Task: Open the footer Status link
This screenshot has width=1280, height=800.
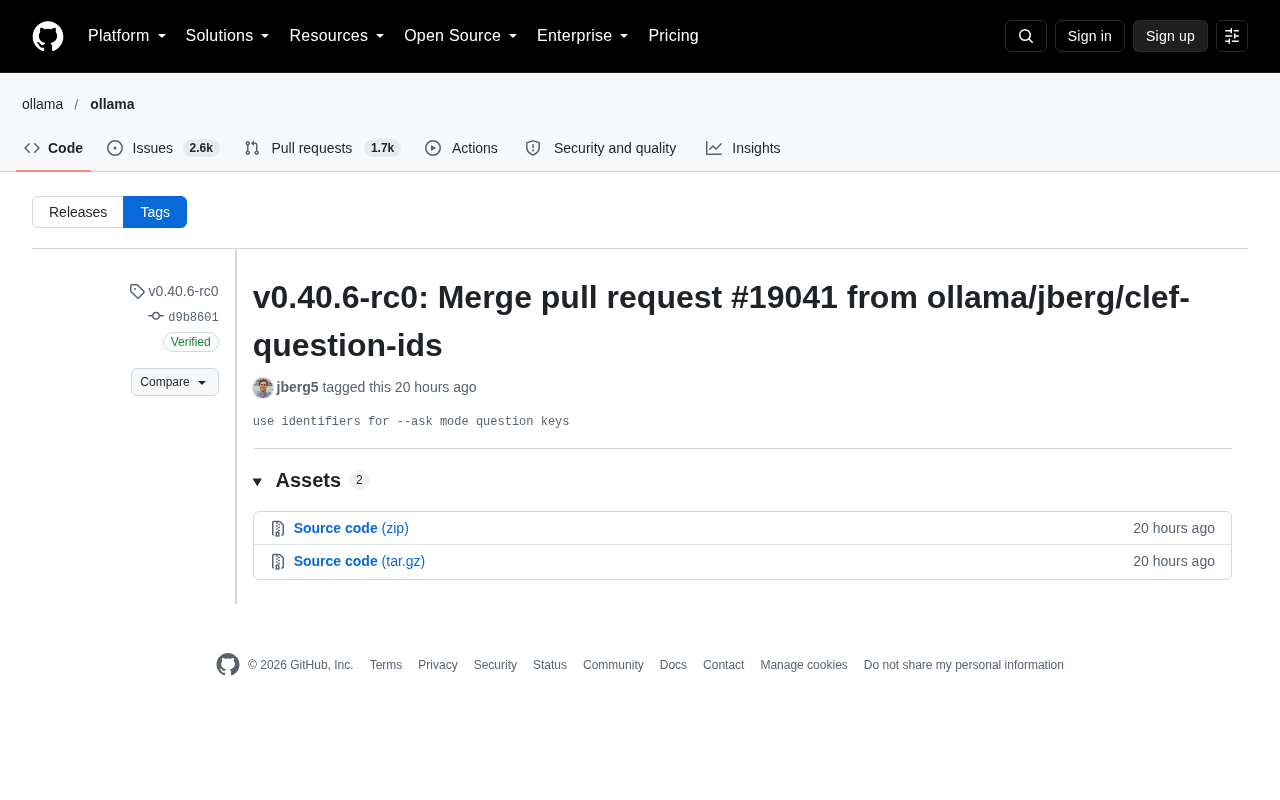Action: coord(550,665)
